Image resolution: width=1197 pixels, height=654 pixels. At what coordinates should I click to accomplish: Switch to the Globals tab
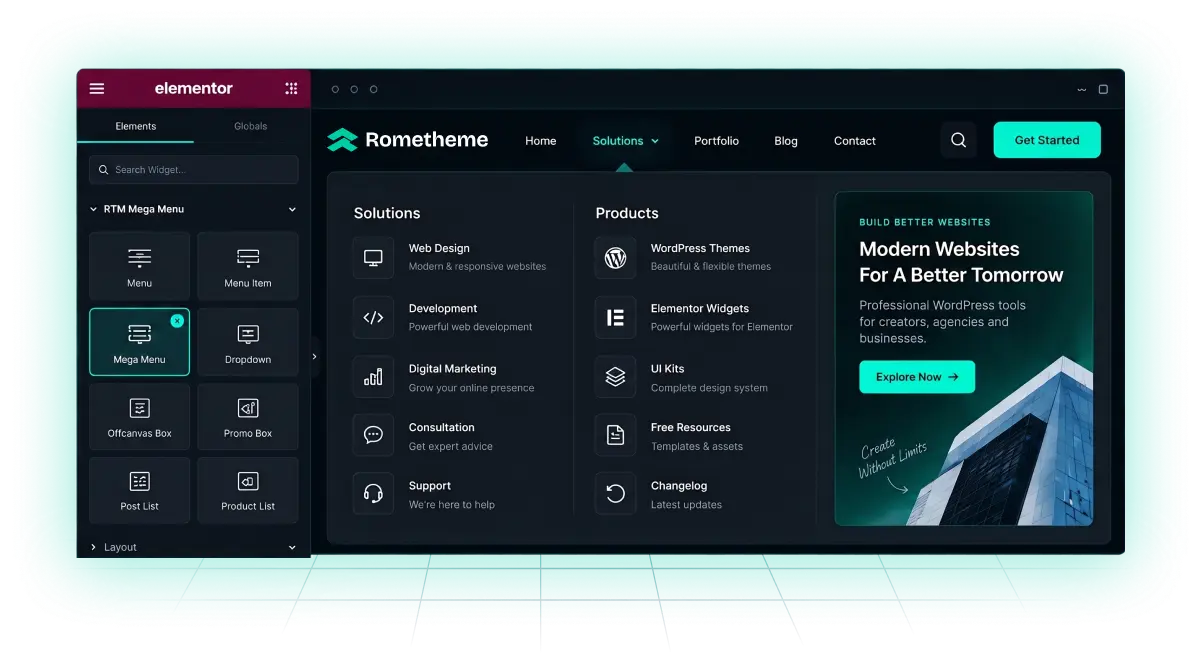click(x=250, y=126)
